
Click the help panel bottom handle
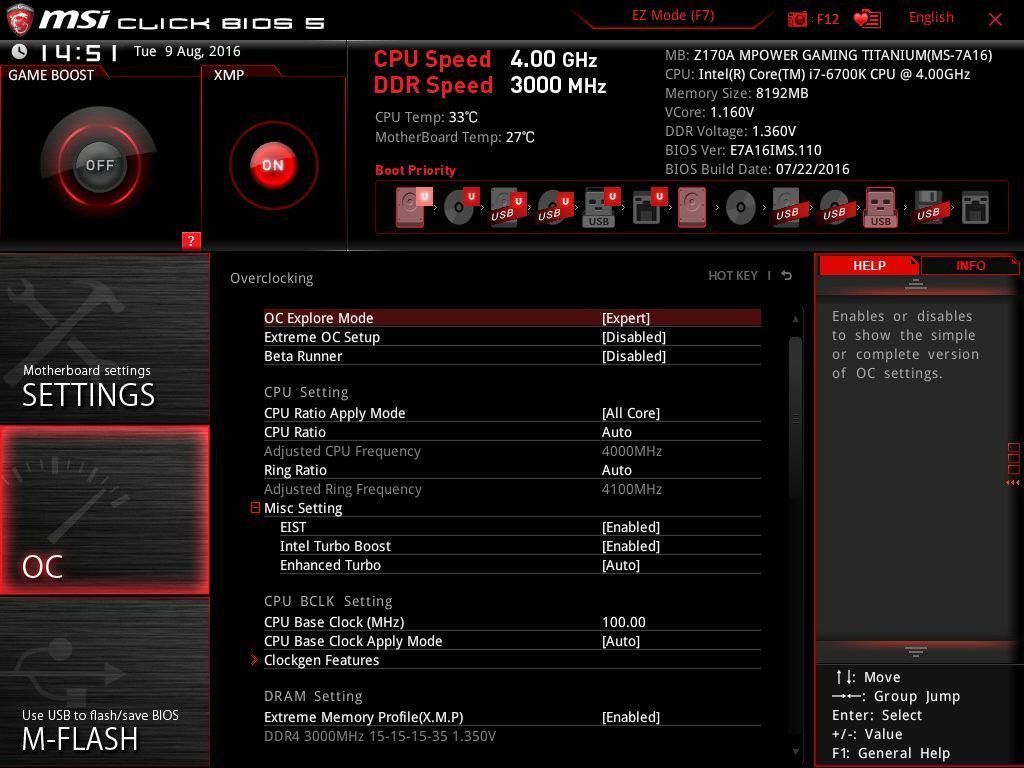[916, 651]
